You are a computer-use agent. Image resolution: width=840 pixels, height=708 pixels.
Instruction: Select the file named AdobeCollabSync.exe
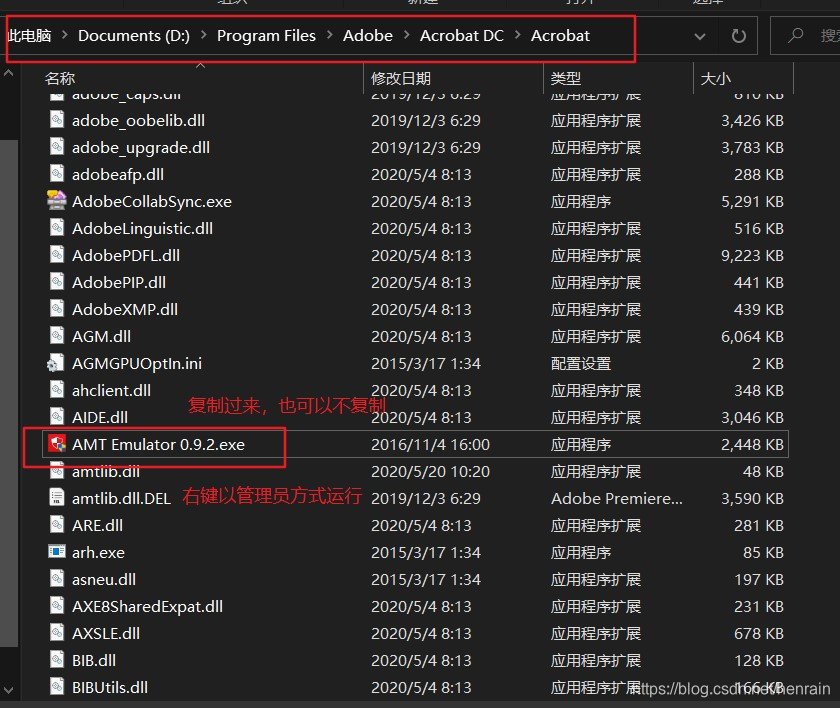(x=152, y=201)
